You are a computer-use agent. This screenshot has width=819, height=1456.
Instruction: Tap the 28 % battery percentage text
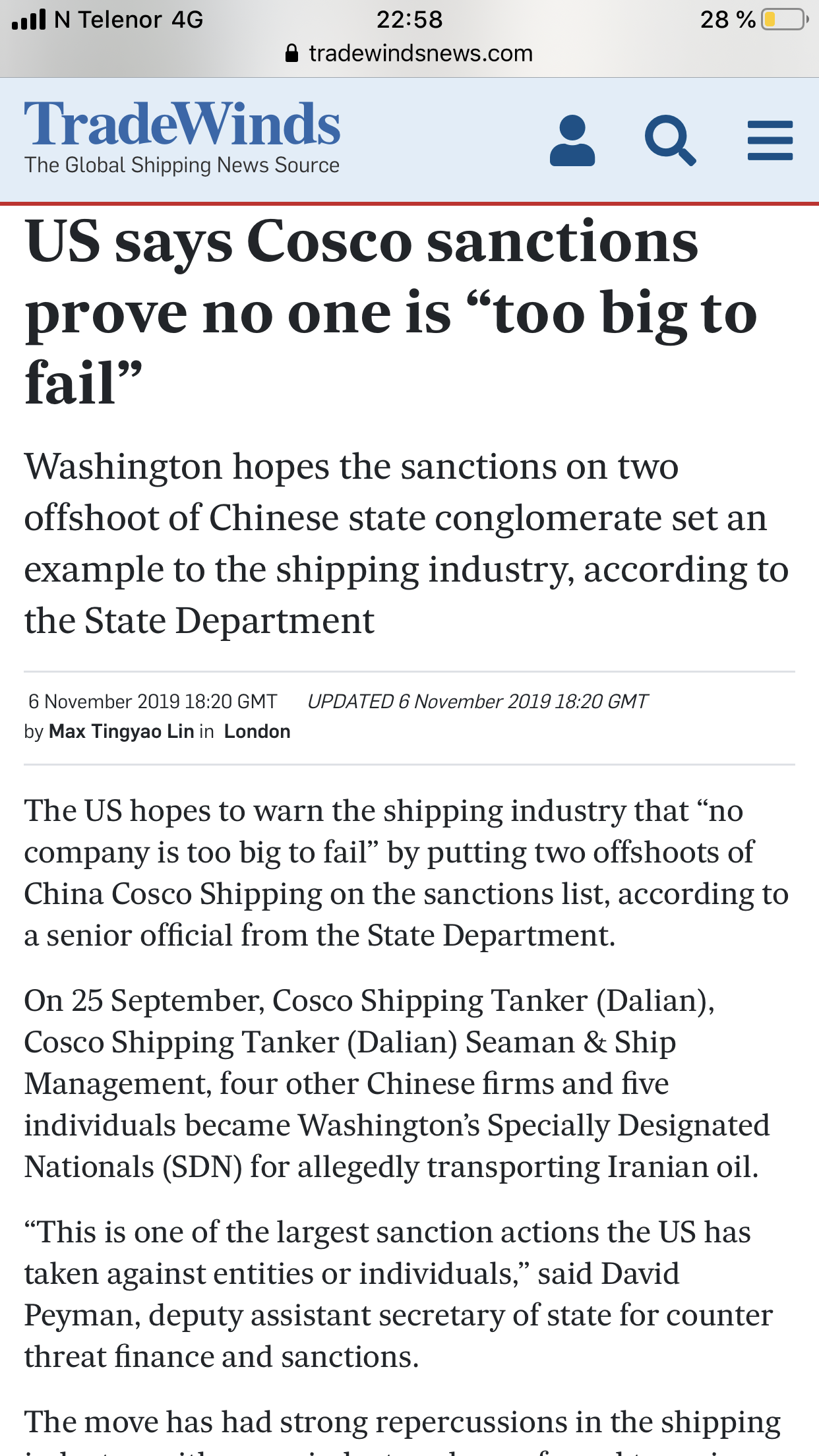tap(728, 19)
